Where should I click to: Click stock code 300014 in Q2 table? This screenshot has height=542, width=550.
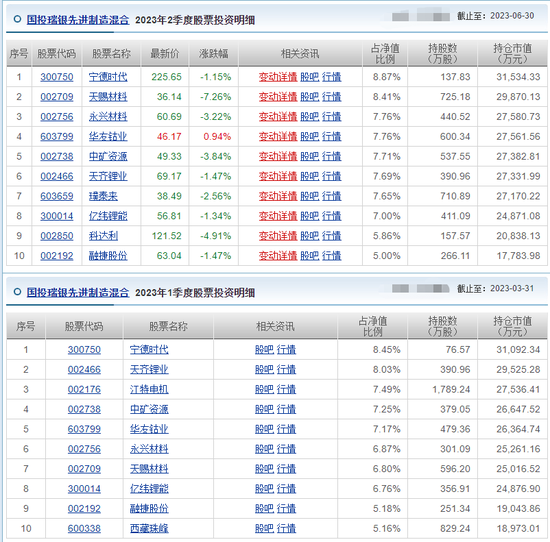tap(57, 216)
